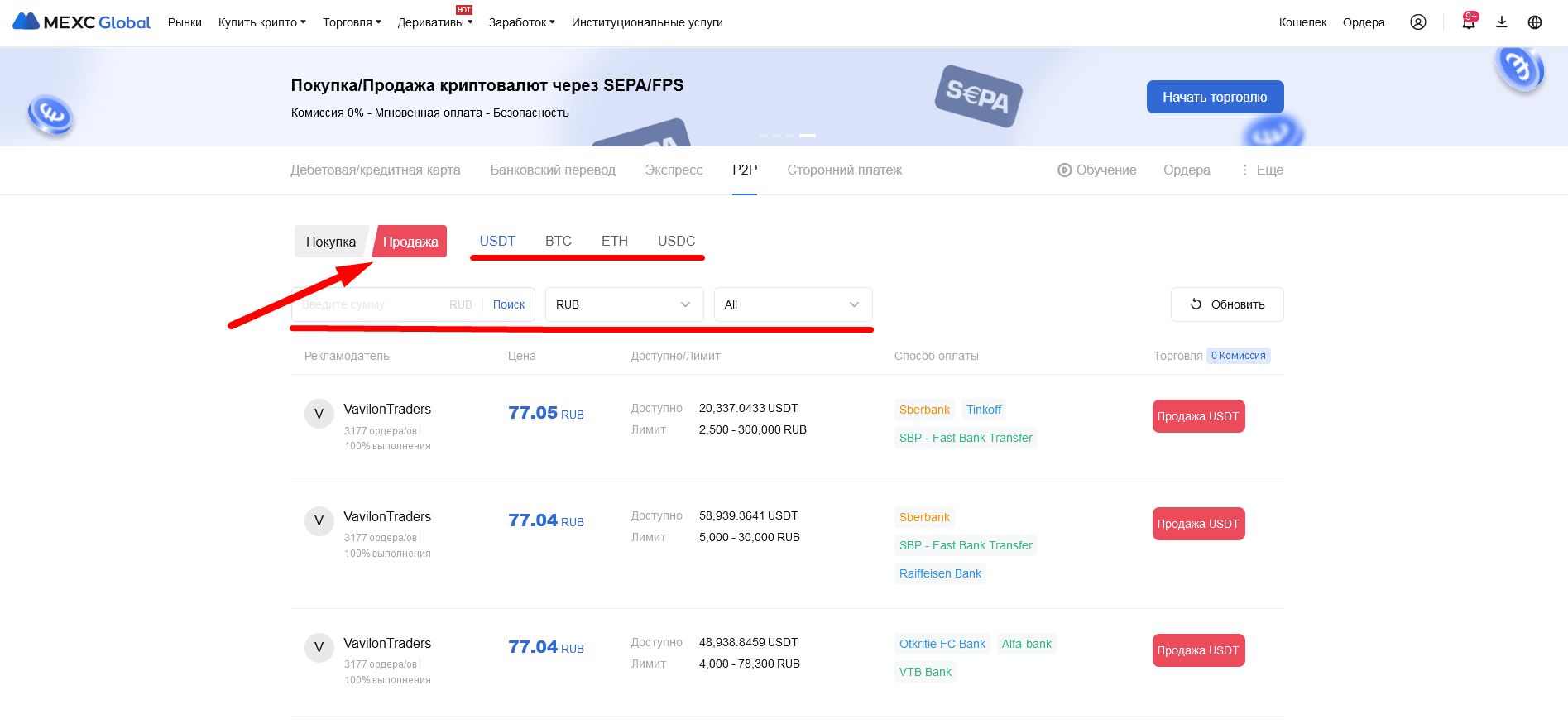The height and width of the screenshot is (724, 1568).
Task: Click the play icon beside Обучение
Action: (x=1064, y=170)
